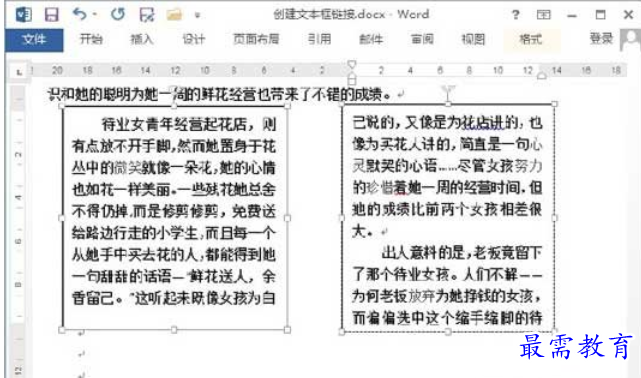Screen dimensions: 641x378
Task: Click the bottom-left handle of right text box
Action: (342, 332)
